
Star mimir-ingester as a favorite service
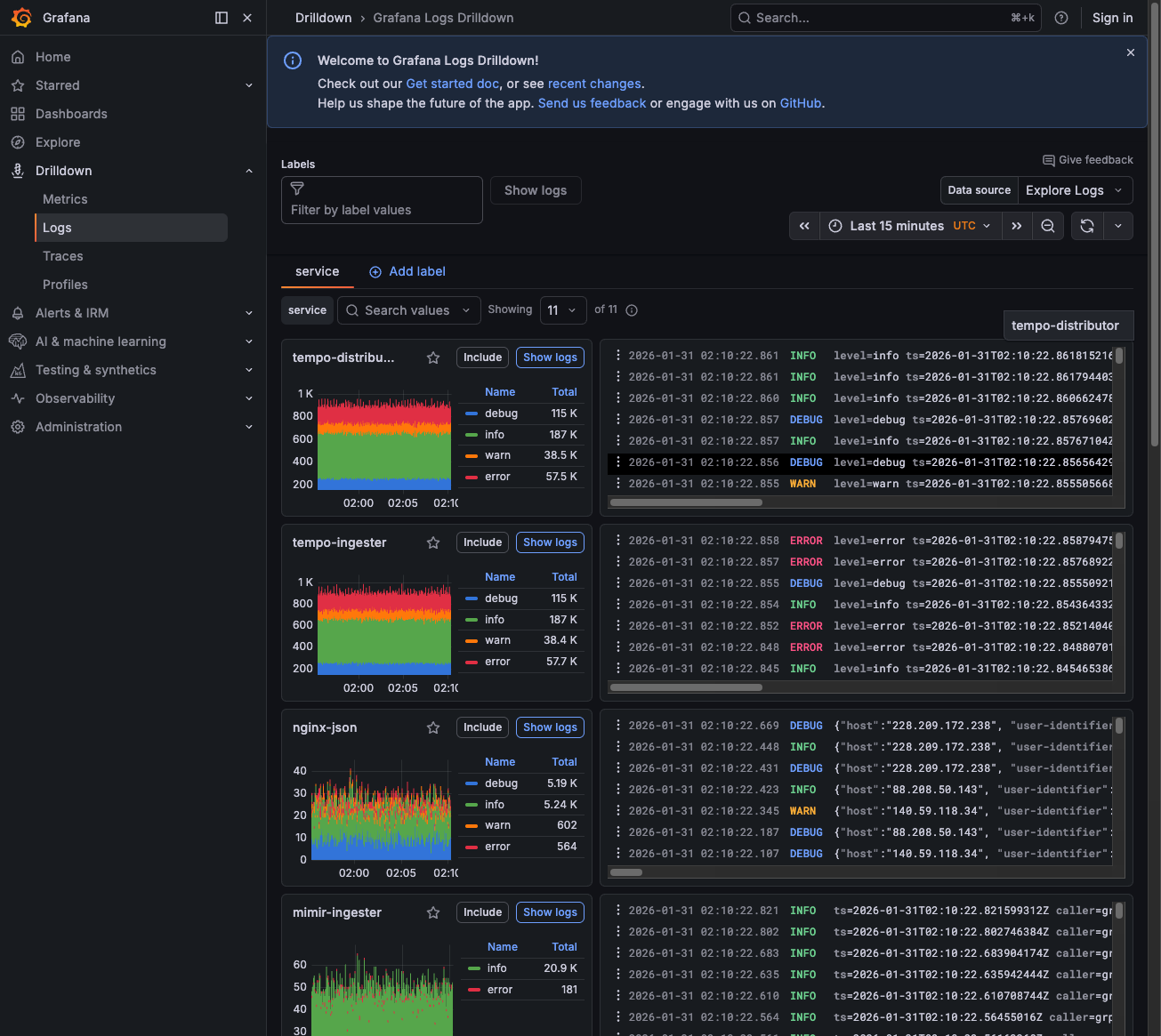coord(433,912)
